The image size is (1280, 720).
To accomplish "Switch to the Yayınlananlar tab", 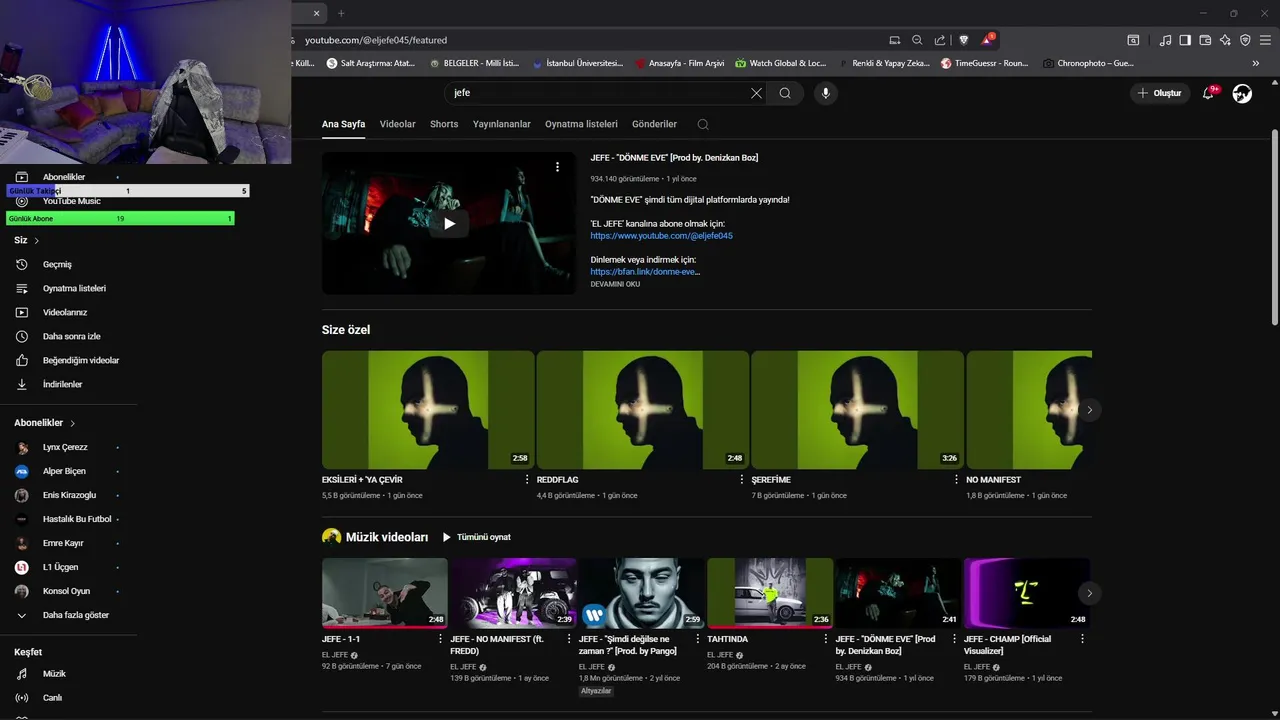I will 502,124.
